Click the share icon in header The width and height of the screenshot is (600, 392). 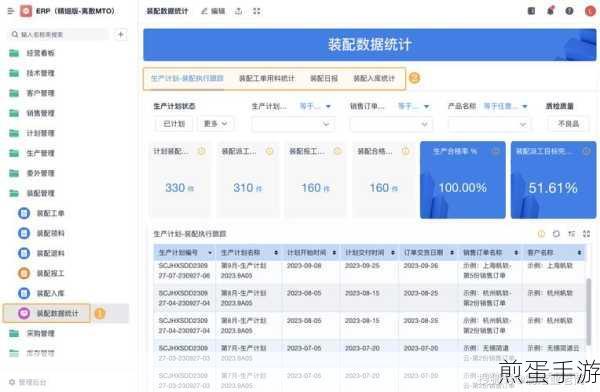(238, 11)
